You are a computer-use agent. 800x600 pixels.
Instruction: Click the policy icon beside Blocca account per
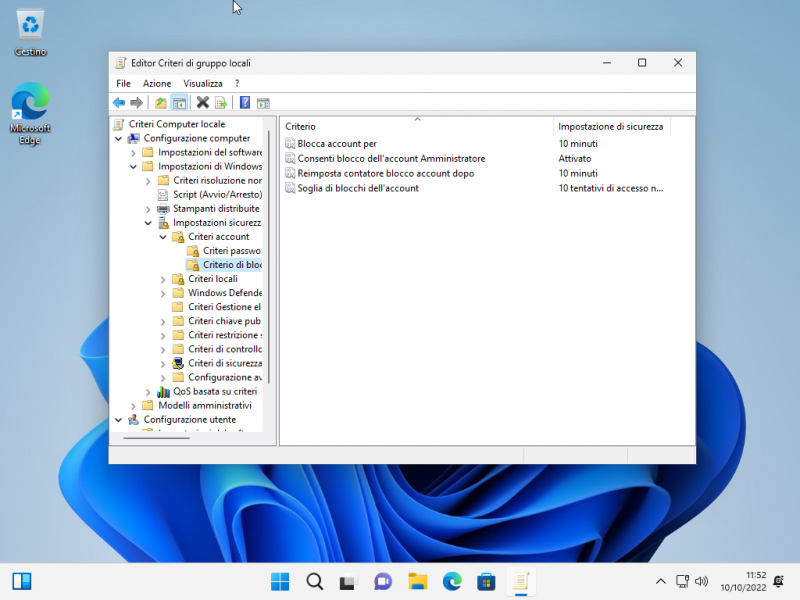[x=290, y=143]
